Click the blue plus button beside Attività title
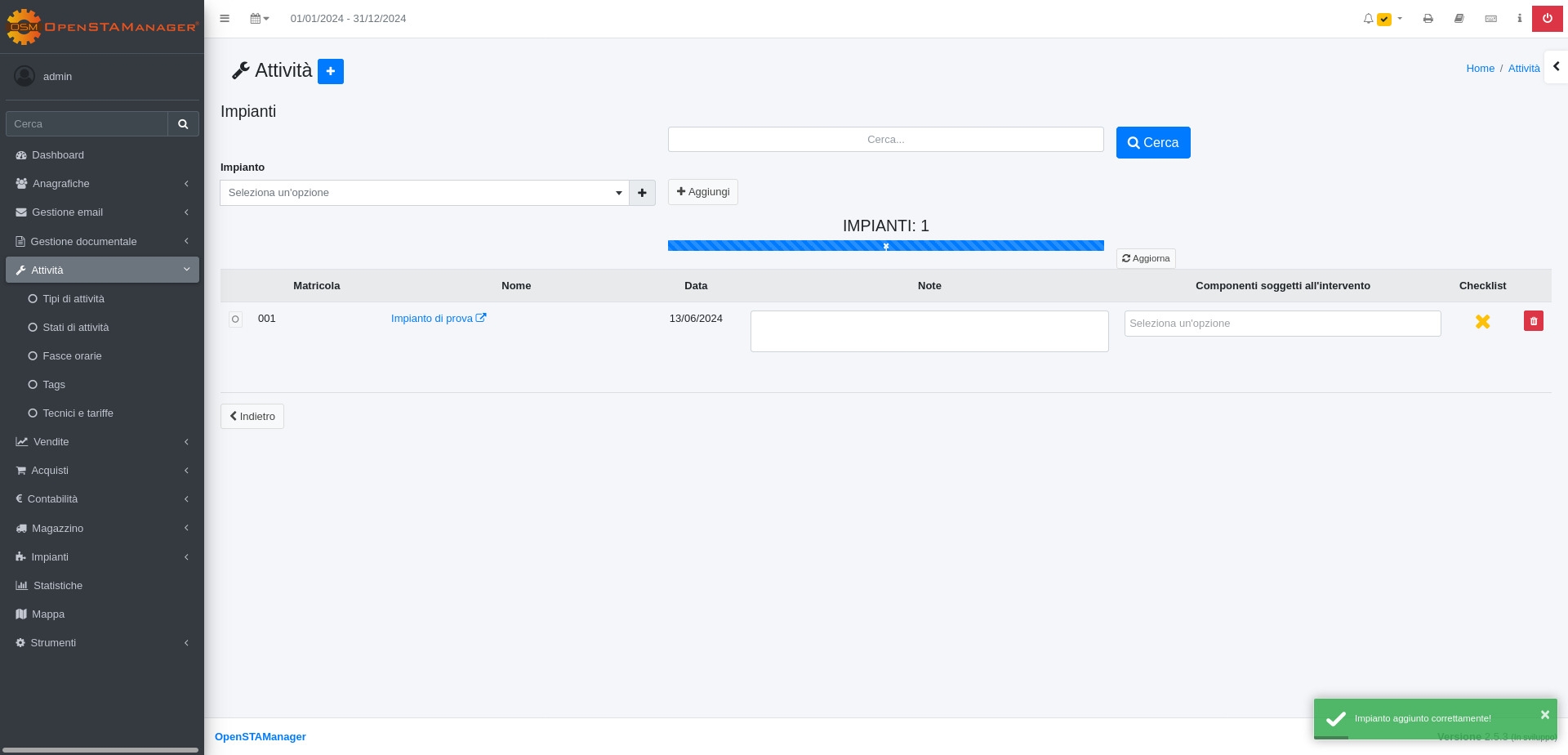The image size is (1568, 755). (330, 71)
